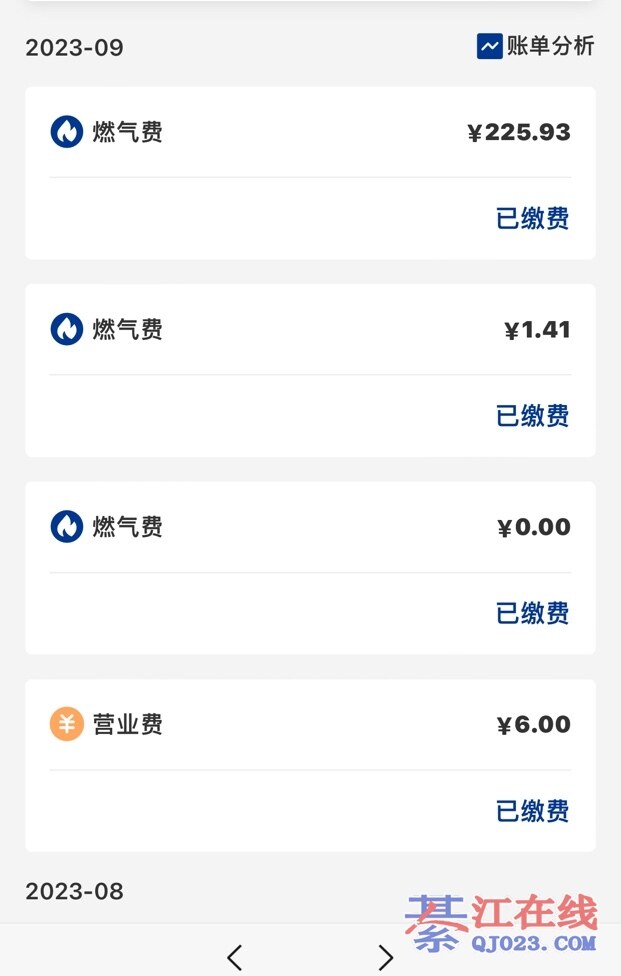Select the 2023-08 month header
621x976 pixels.
coord(74,891)
